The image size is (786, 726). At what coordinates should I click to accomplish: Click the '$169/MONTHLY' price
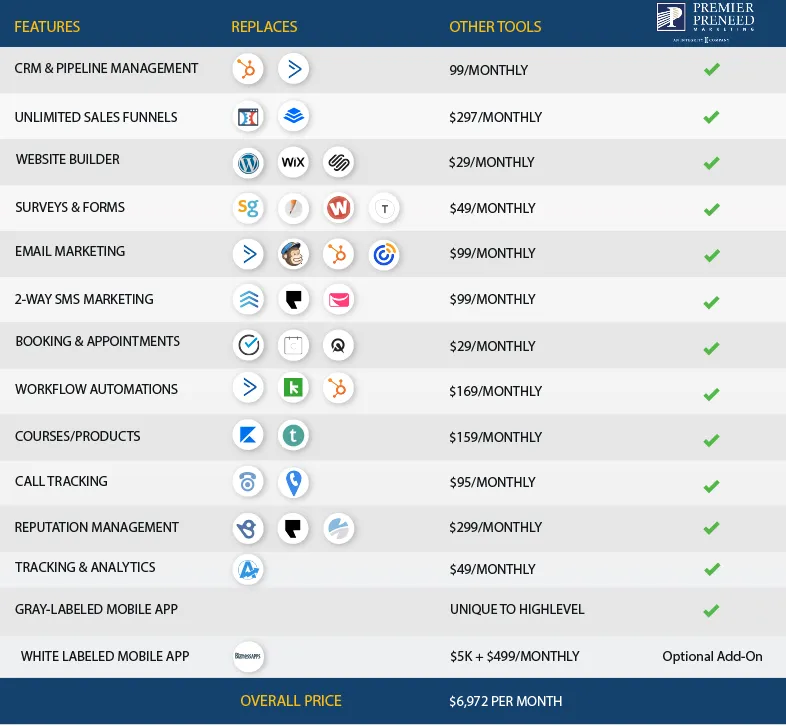[x=496, y=391]
